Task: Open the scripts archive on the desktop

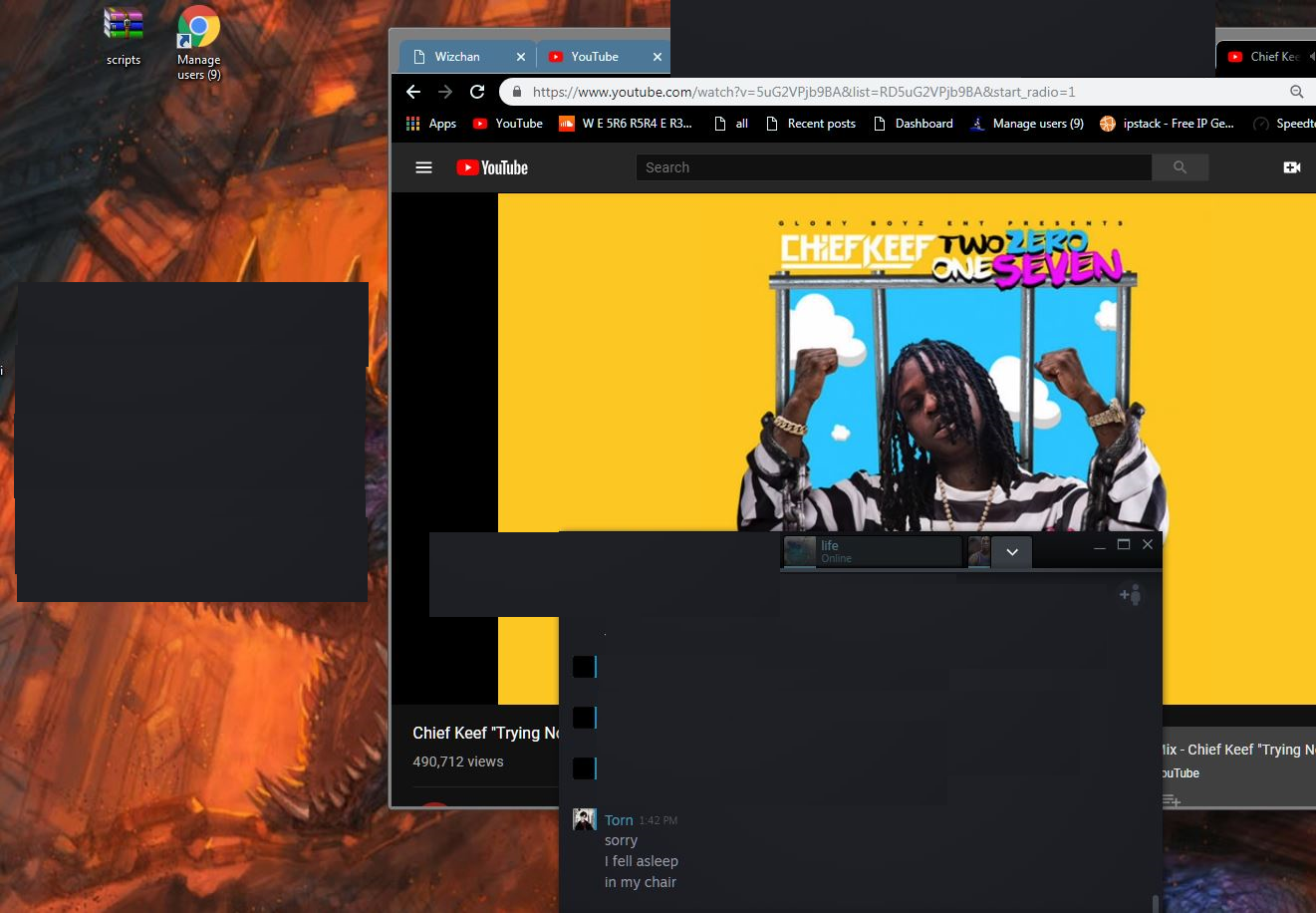Action: (124, 36)
